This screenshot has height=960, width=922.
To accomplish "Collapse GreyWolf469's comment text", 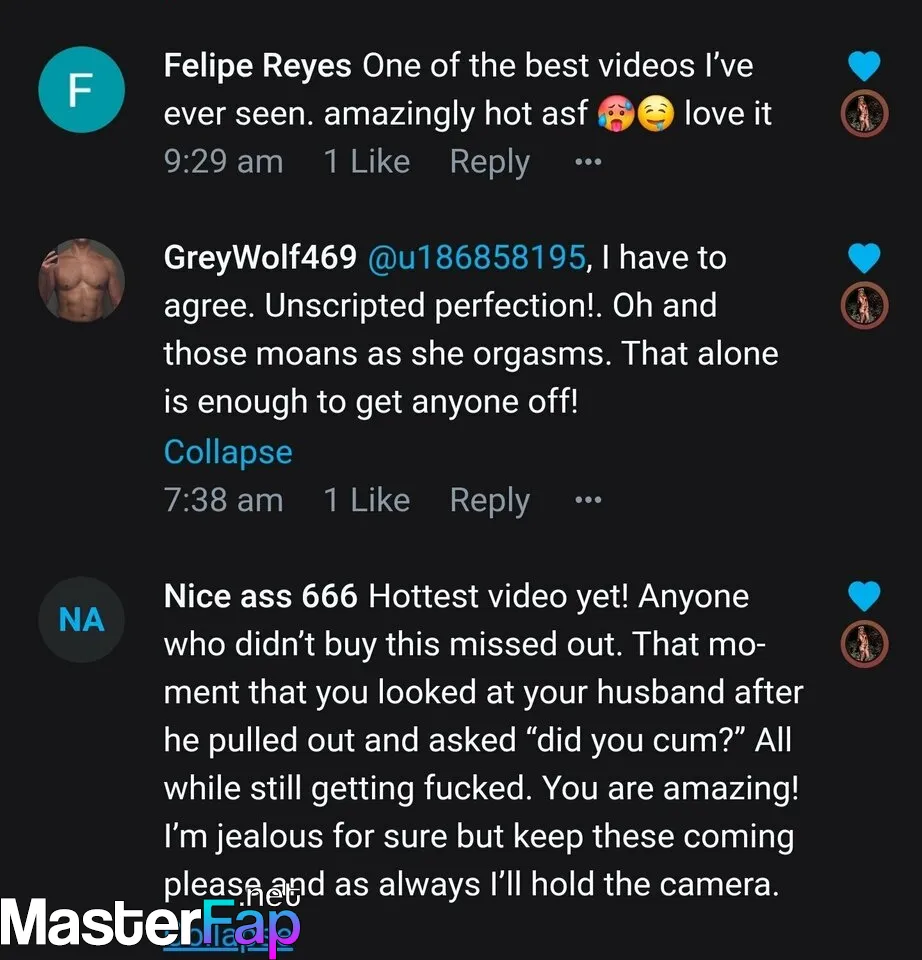I will [x=228, y=452].
